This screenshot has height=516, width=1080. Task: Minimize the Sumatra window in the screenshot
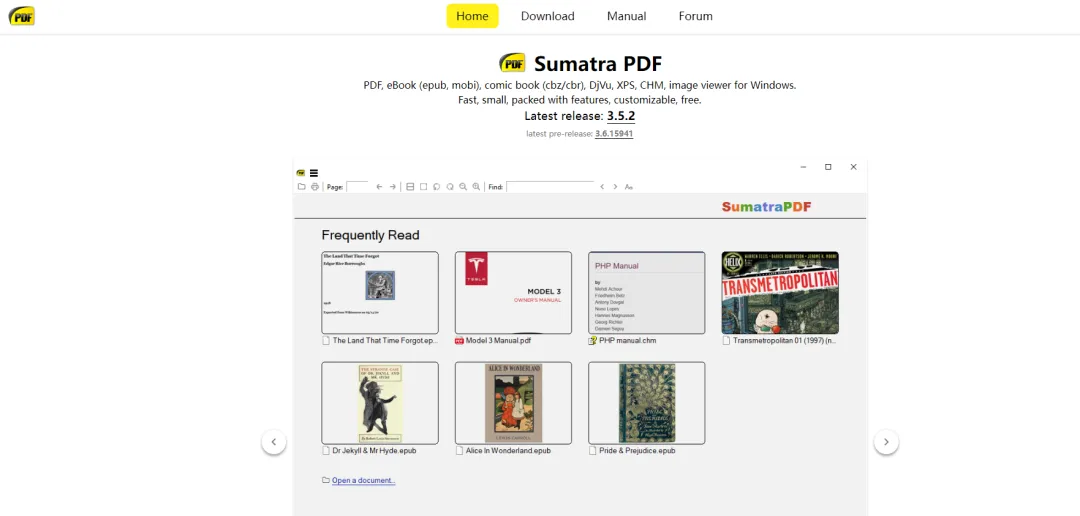[x=803, y=167]
